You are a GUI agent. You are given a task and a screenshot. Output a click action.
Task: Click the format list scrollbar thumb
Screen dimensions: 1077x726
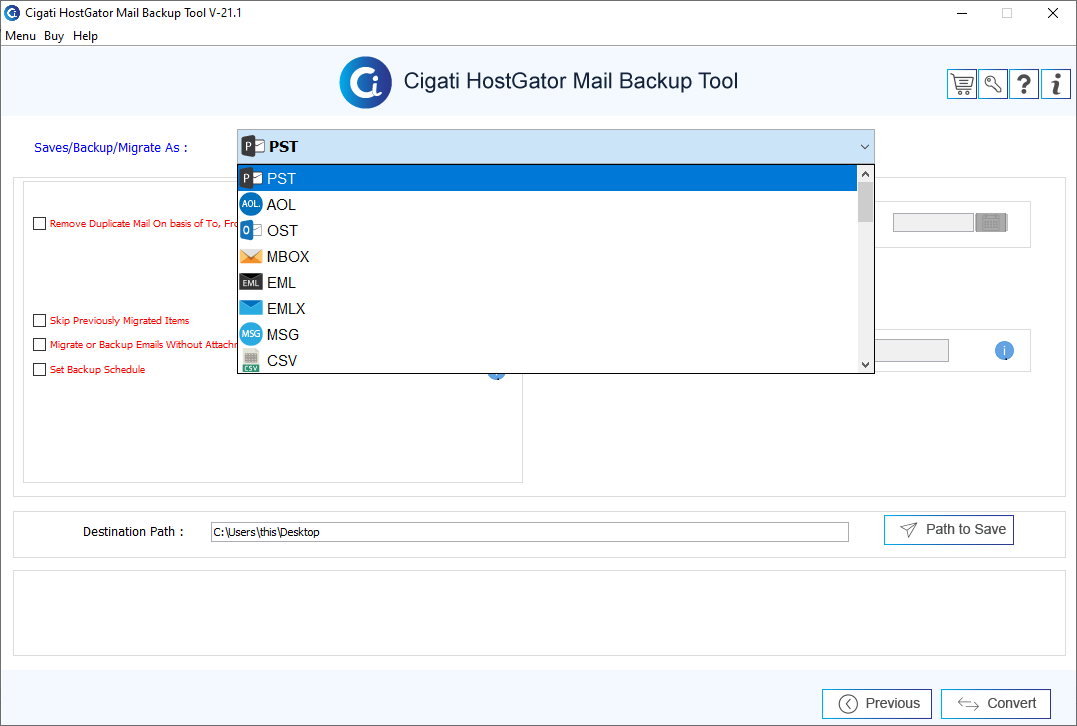coord(865,202)
